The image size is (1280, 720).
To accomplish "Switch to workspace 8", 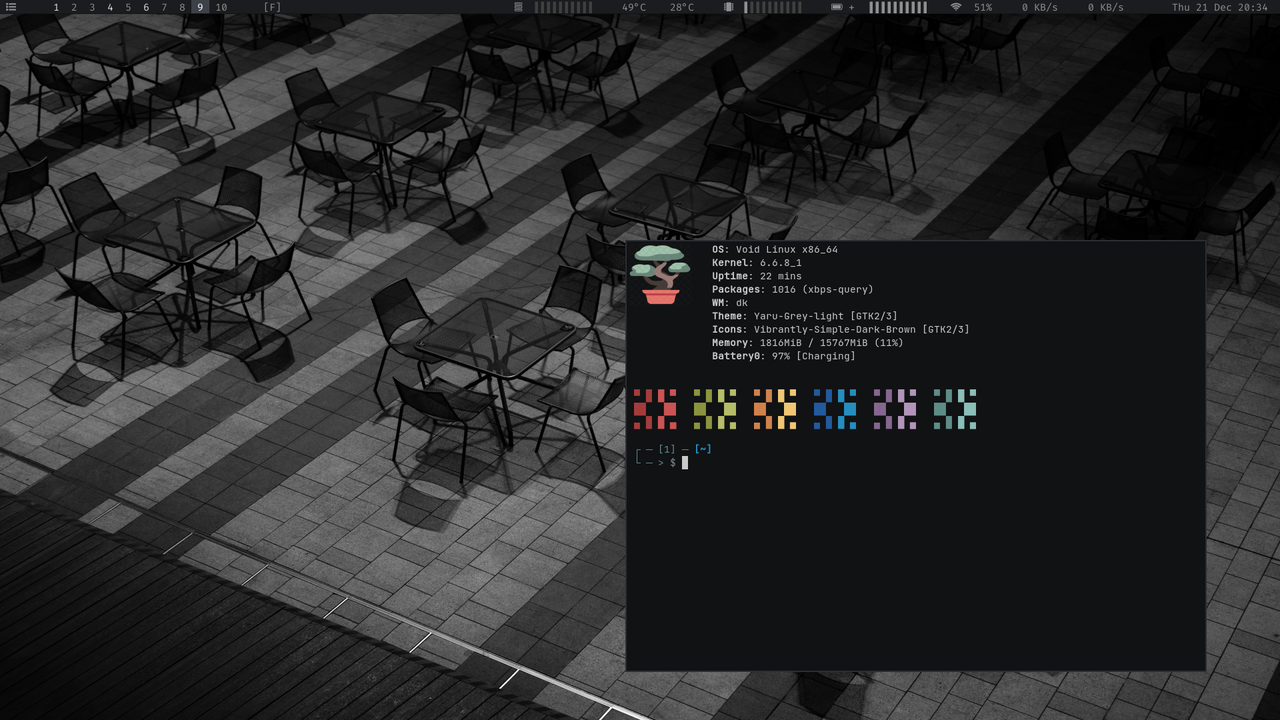I will 182,7.
